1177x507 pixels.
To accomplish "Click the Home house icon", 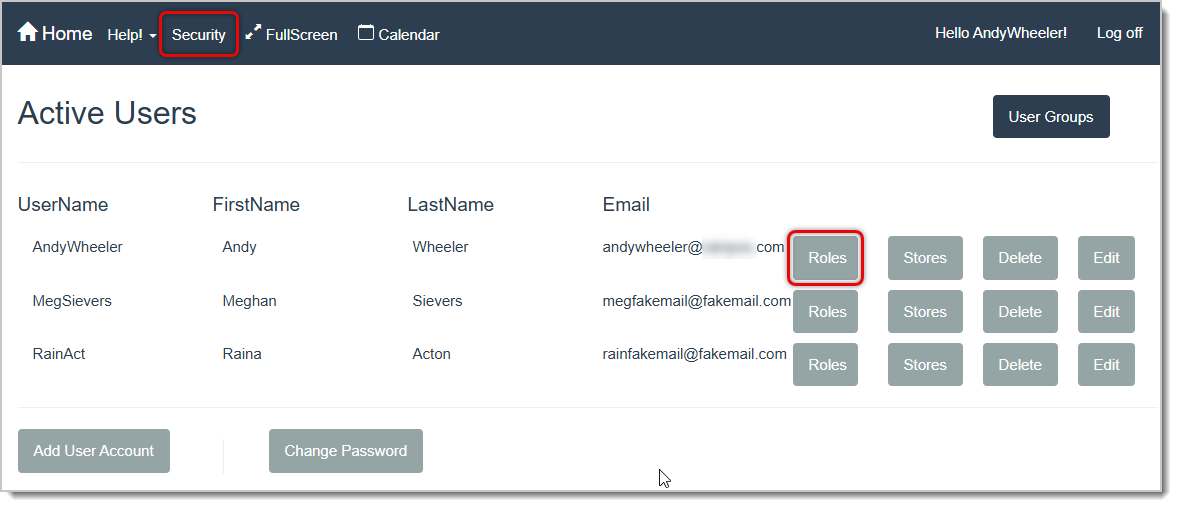I will coord(27,33).
